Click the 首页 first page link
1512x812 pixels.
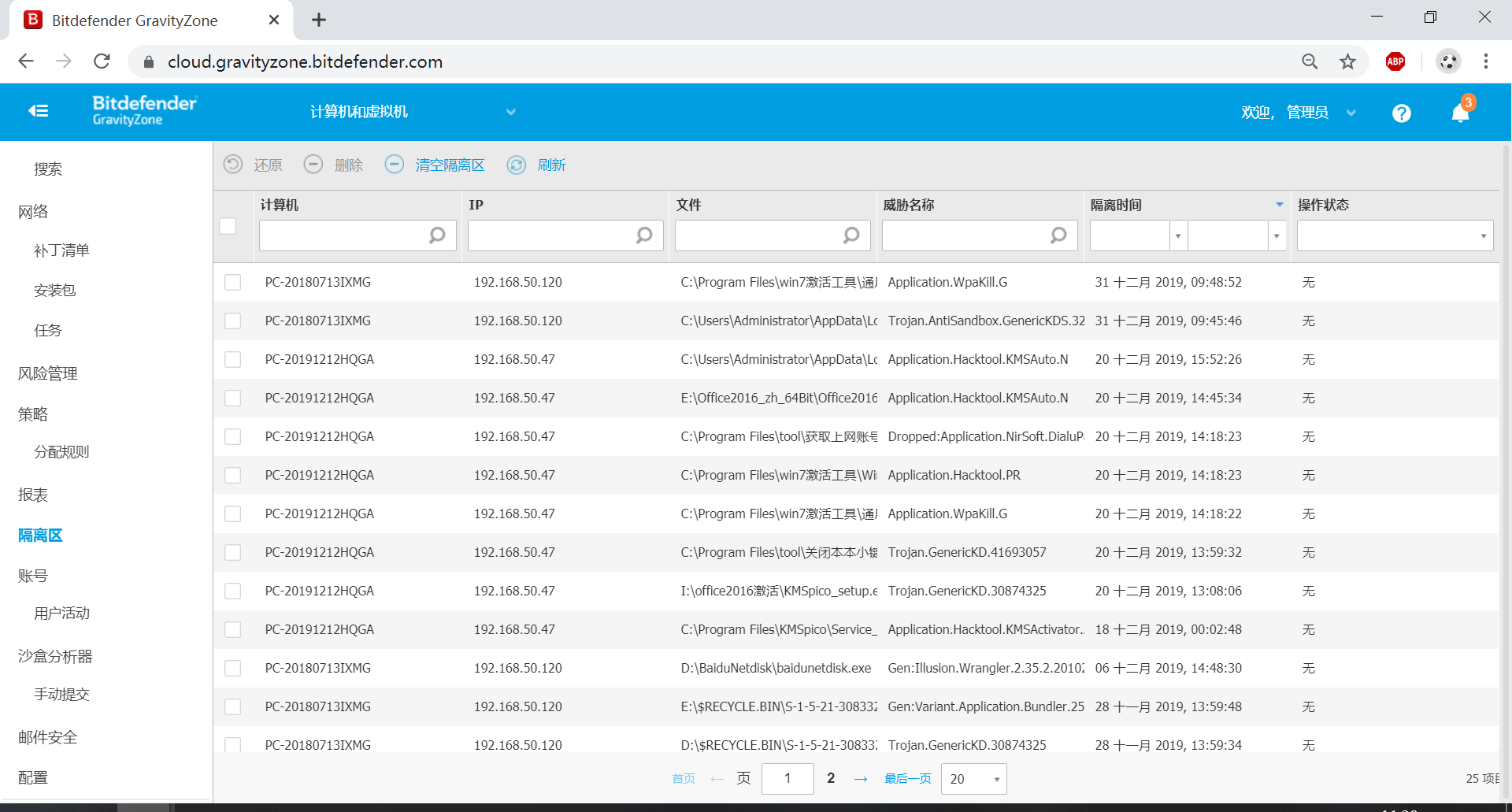click(x=684, y=779)
